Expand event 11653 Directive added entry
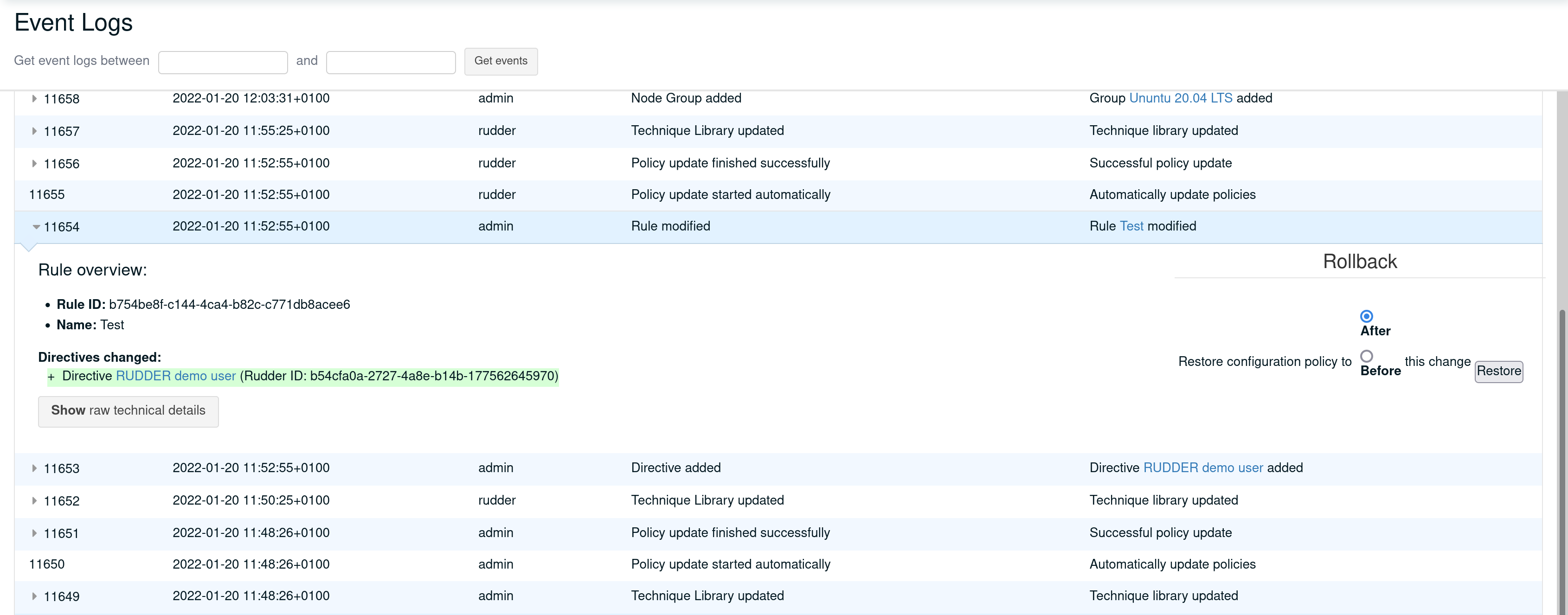1568x615 pixels. click(35, 468)
